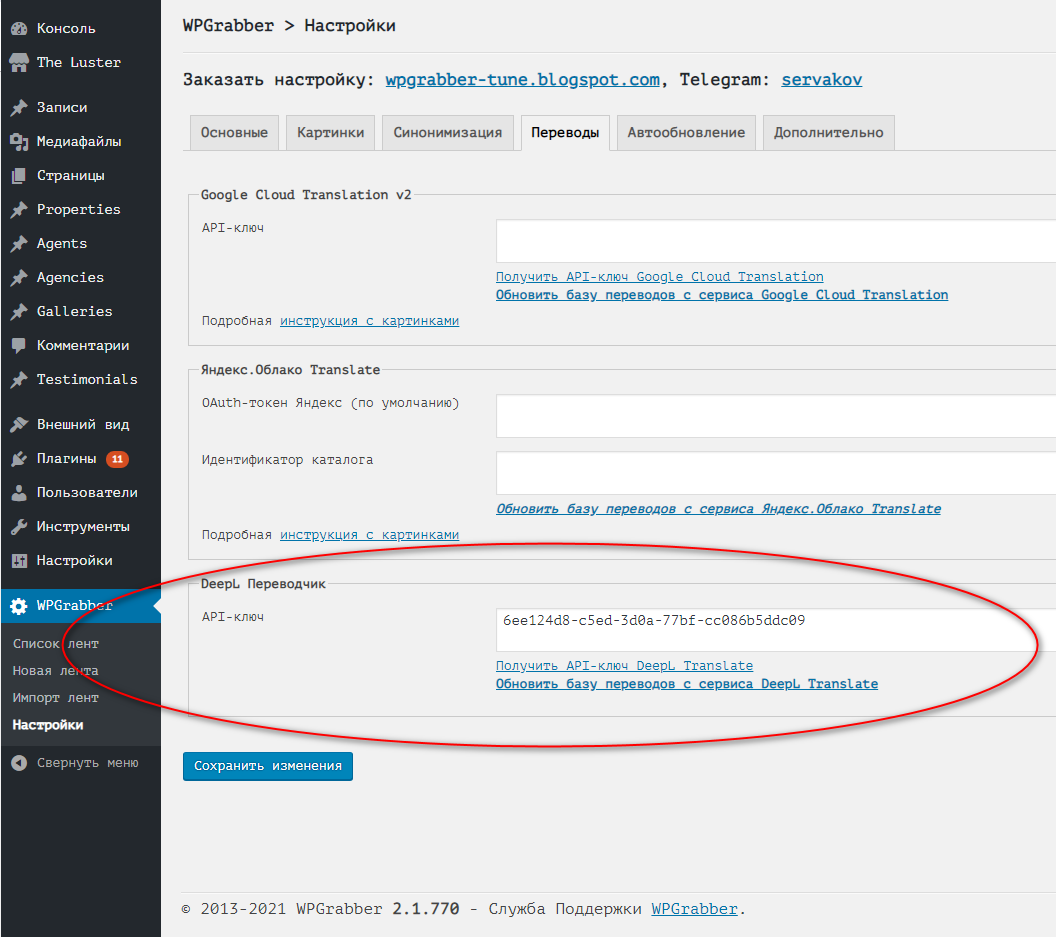Click the Внешний вид brush icon
1056x937 pixels.
pyautogui.click(x=19, y=424)
